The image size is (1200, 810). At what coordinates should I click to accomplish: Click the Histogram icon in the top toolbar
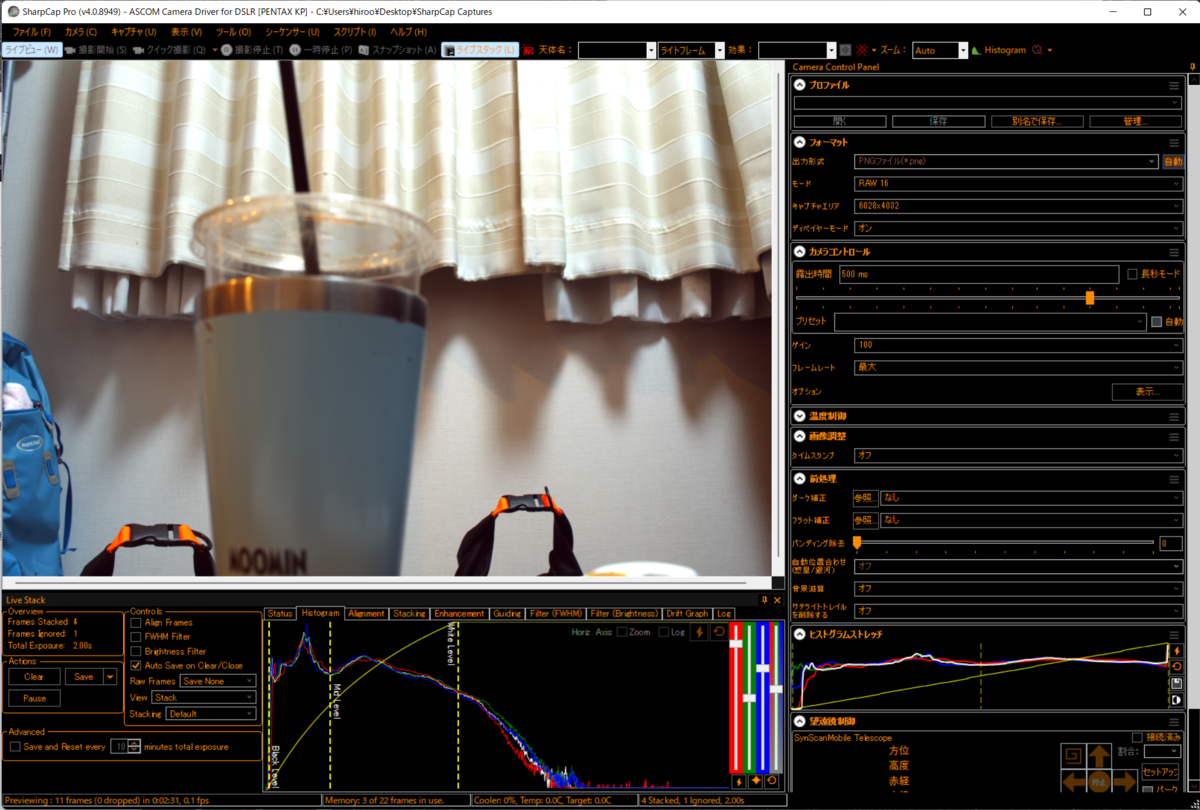pos(976,49)
